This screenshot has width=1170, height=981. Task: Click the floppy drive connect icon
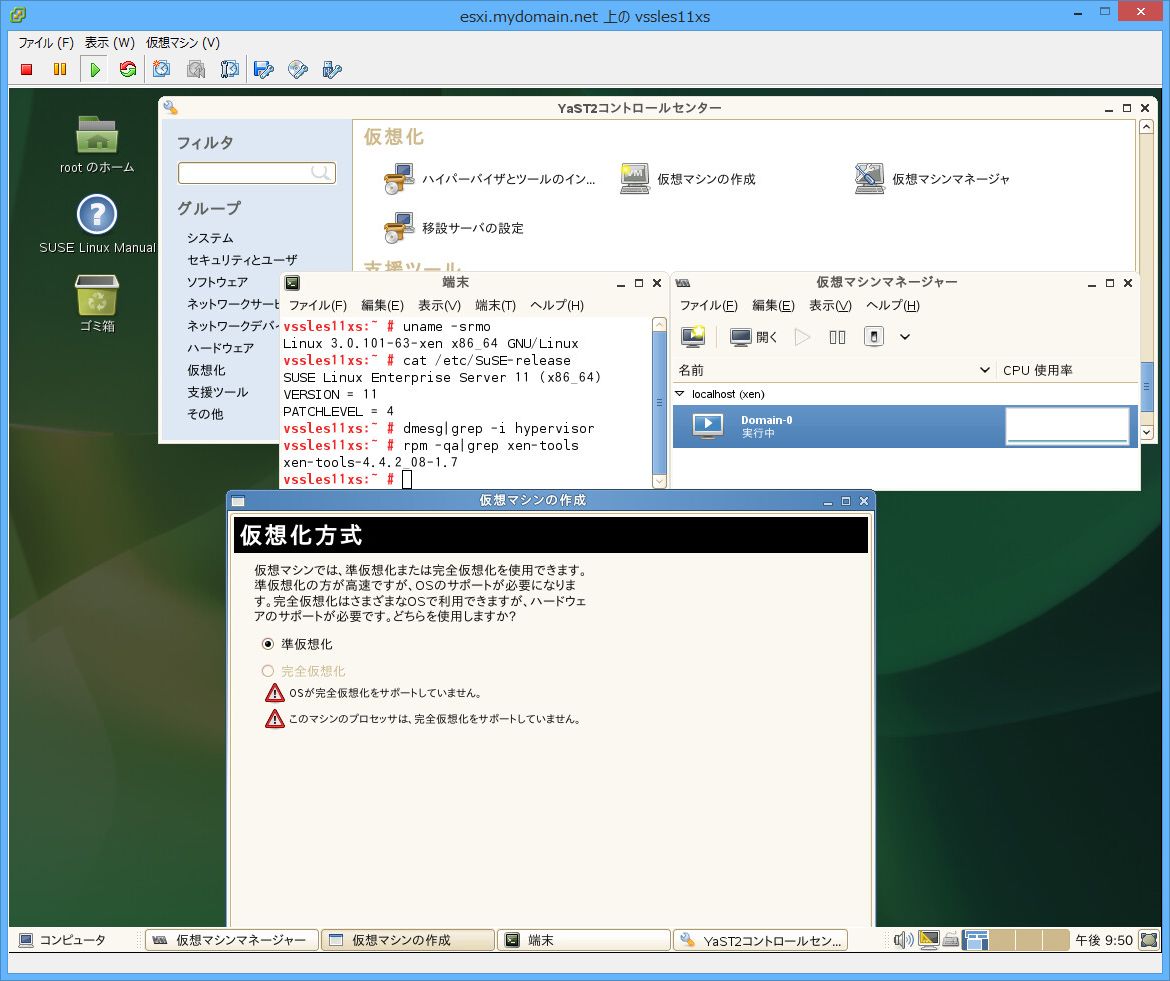click(x=263, y=69)
